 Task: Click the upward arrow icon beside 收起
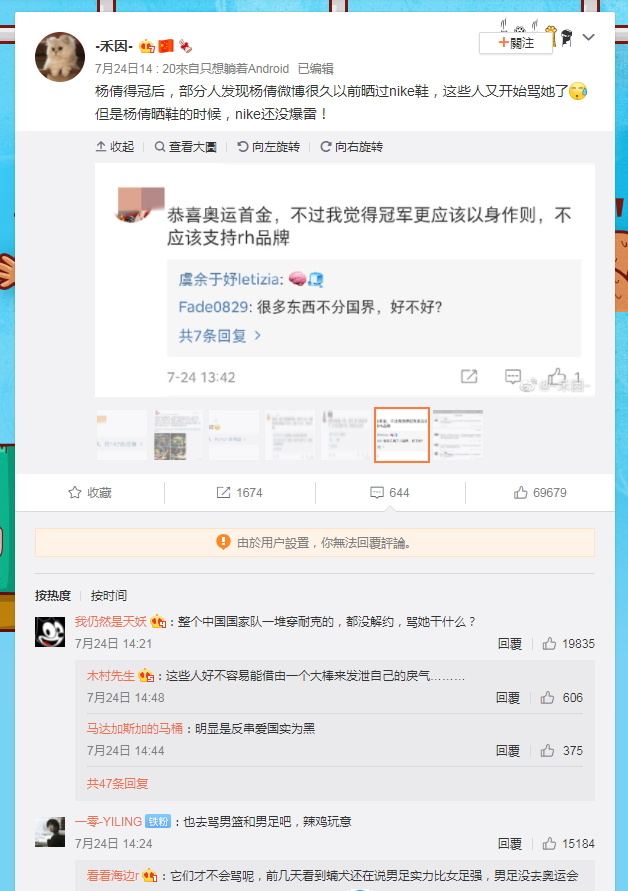101,147
